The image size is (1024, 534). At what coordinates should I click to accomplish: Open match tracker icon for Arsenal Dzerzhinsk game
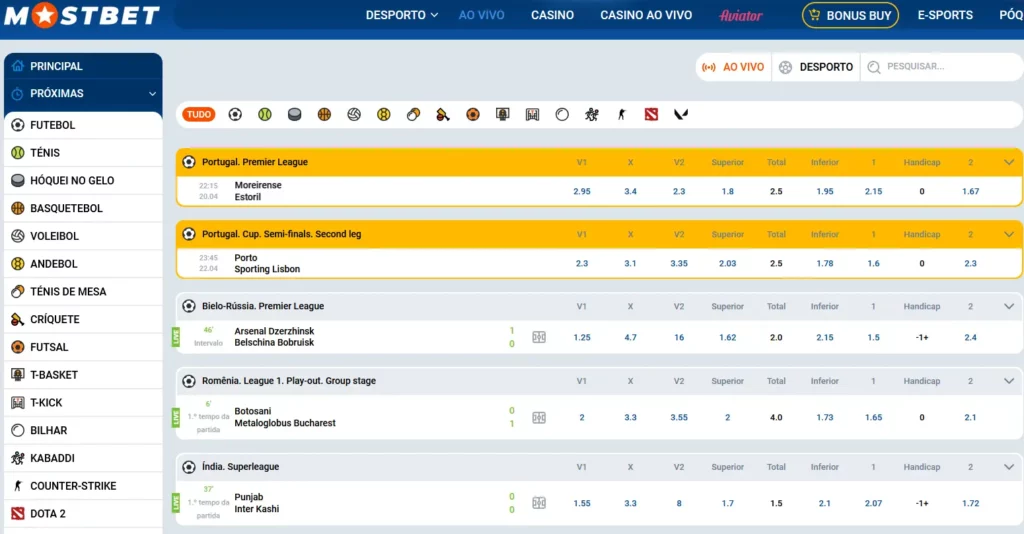(x=539, y=338)
